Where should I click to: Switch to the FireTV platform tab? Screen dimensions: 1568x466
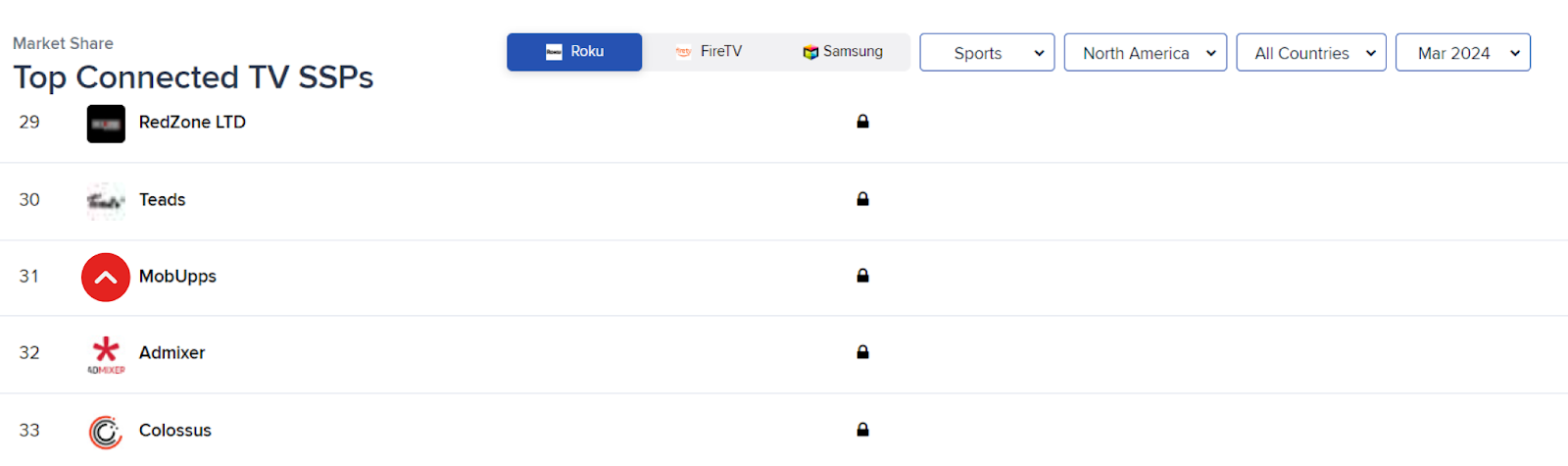[709, 52]
